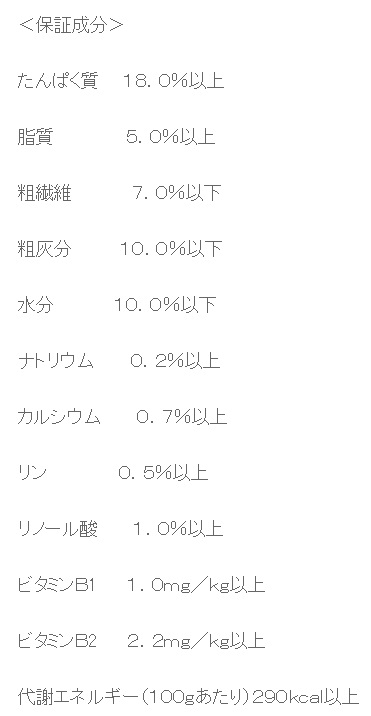Click the 脂質 label
Viewport: 371px width, 716px height.
pos(35,137)
